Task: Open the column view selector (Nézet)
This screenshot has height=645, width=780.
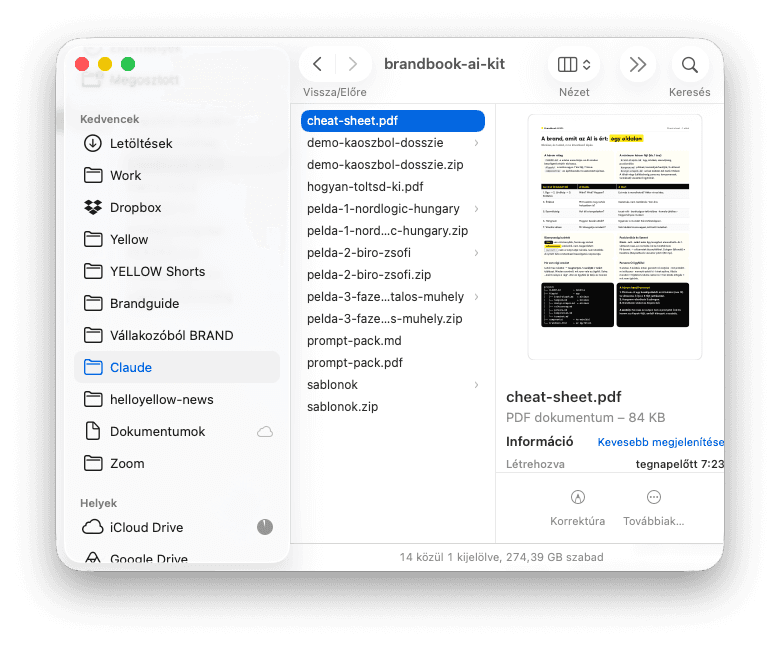Action: [574, 65]
